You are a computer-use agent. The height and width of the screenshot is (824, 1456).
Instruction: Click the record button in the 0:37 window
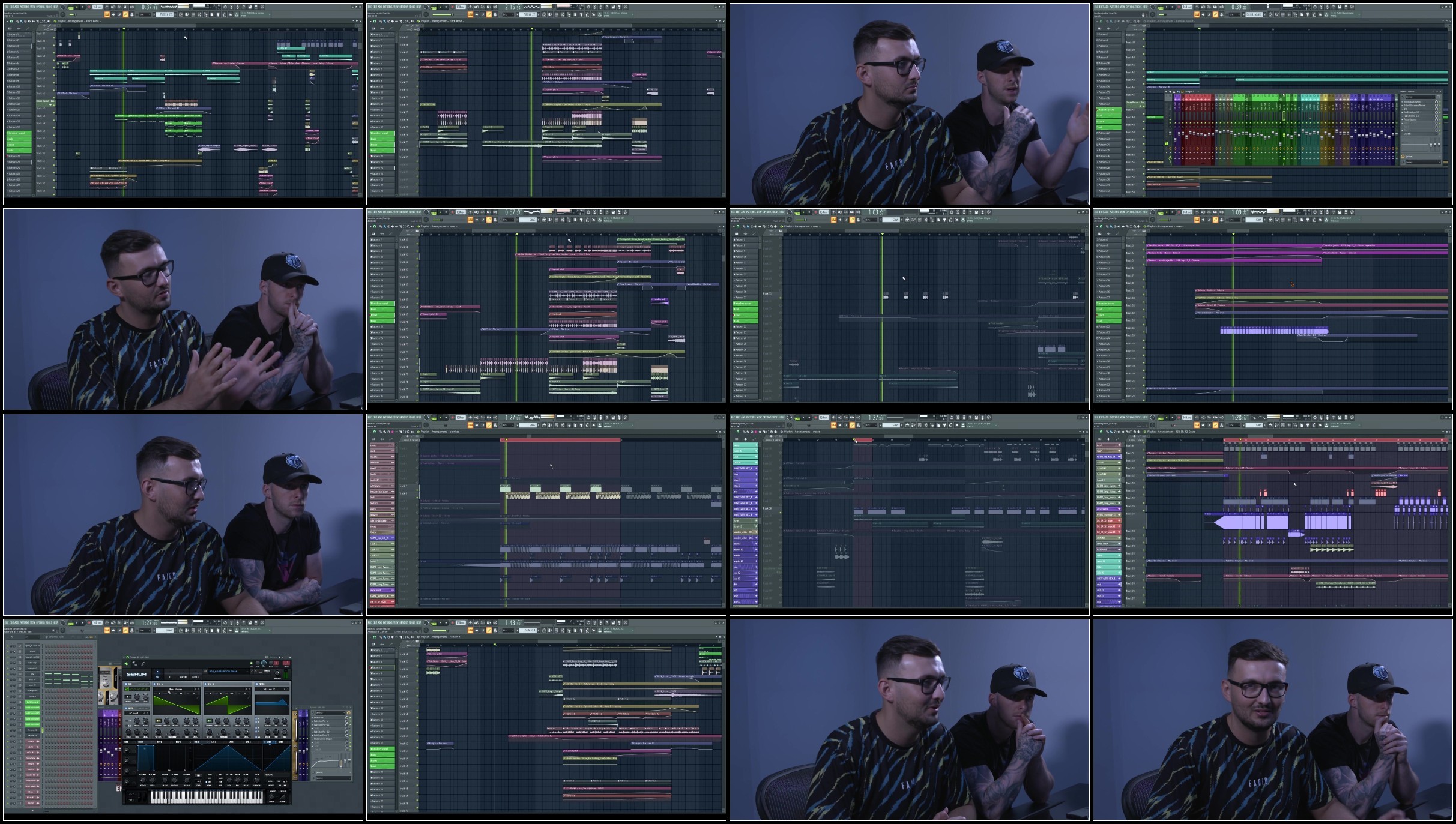pos(89,7)
